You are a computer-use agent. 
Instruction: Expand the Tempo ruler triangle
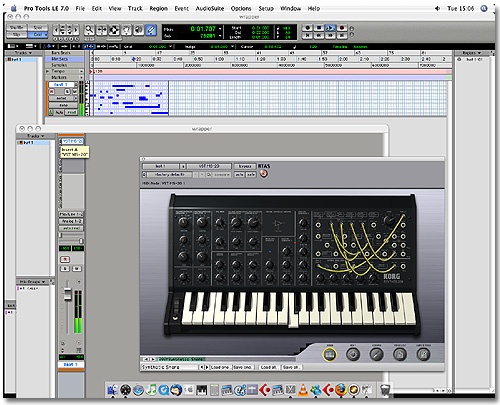point(47,71)
